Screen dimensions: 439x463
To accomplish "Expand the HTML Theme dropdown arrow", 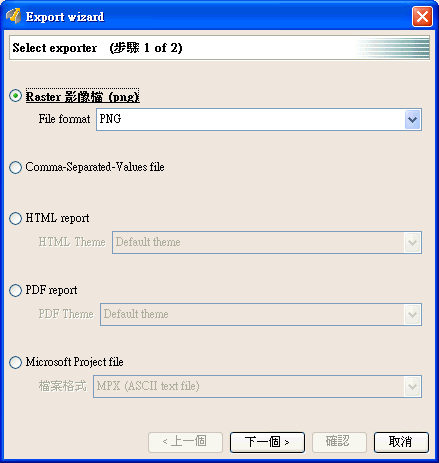I will click(x=413, y=242).
